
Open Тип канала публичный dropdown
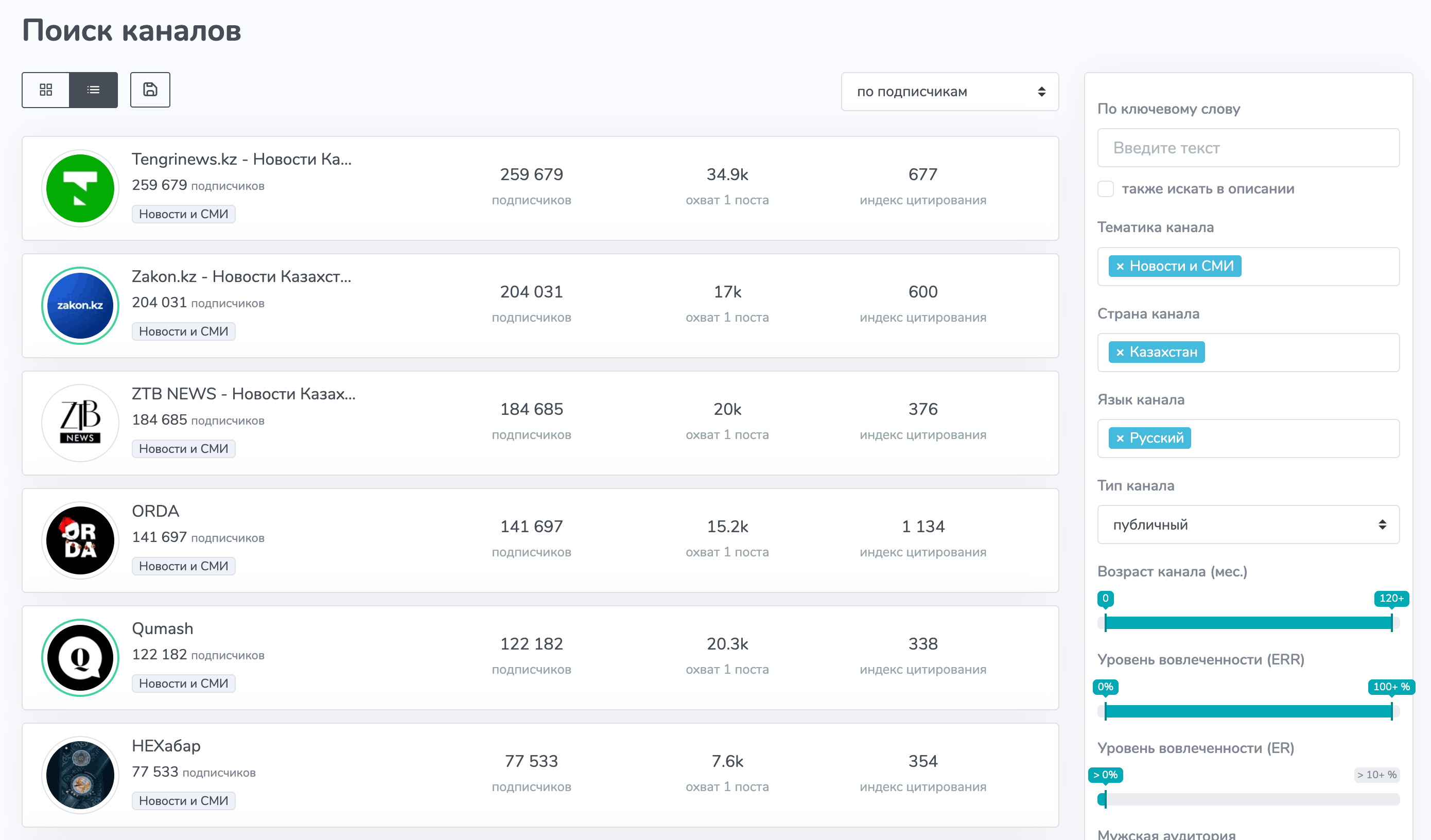[x=1248, y=525]
